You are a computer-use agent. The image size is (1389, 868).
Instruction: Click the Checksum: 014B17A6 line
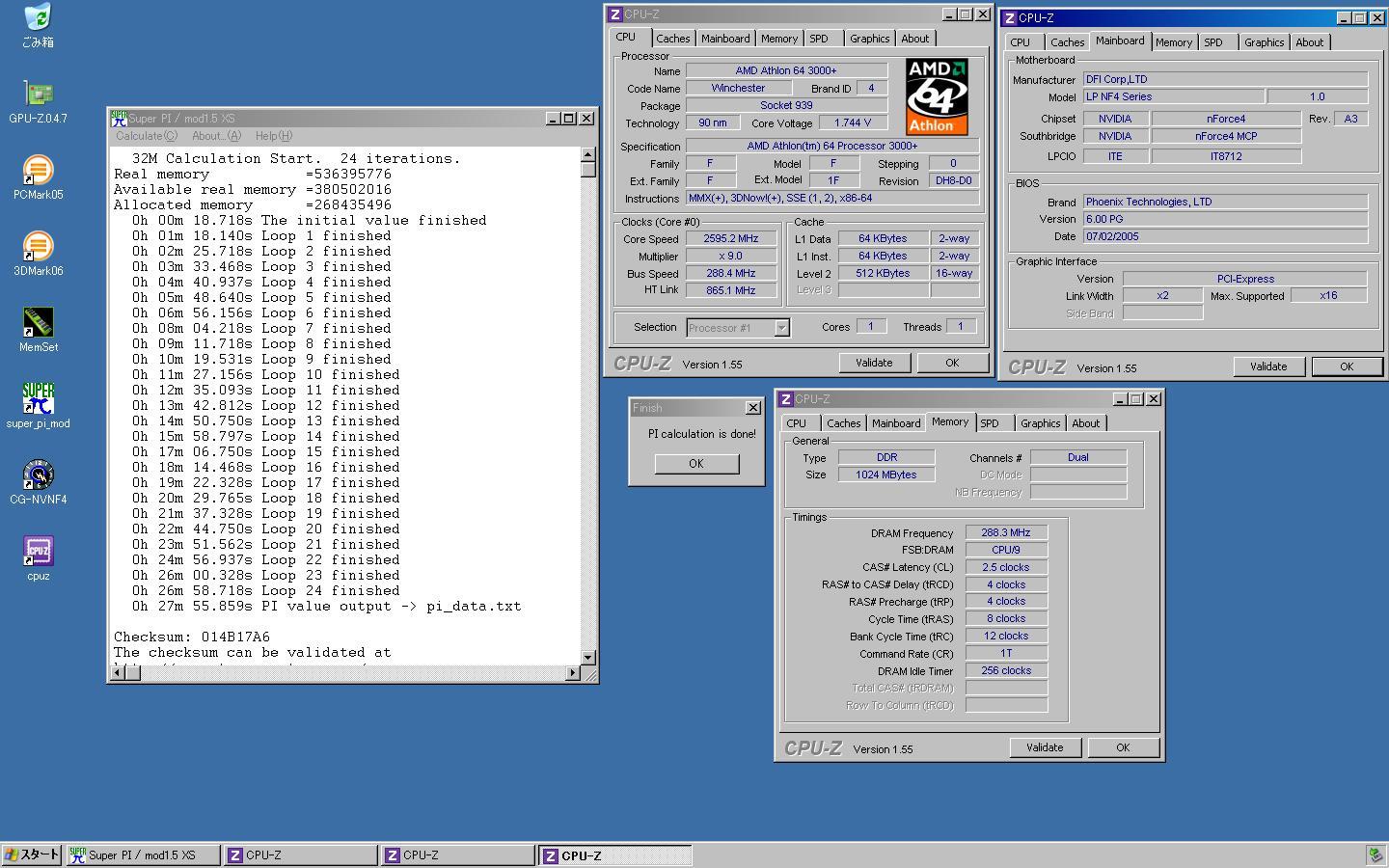pos(192,637)
